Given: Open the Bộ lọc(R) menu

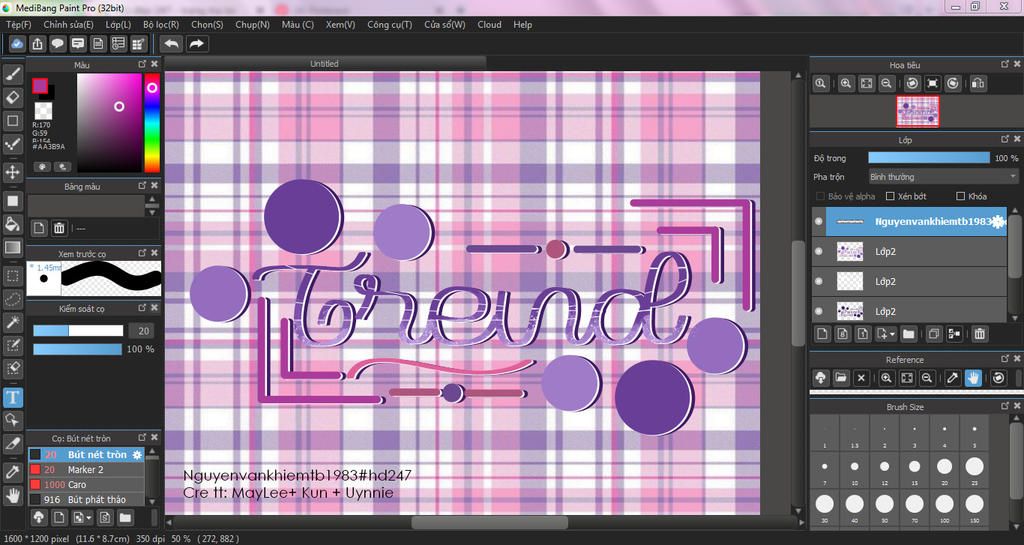Looking at the screenshot, I should [x=161, y=24].
